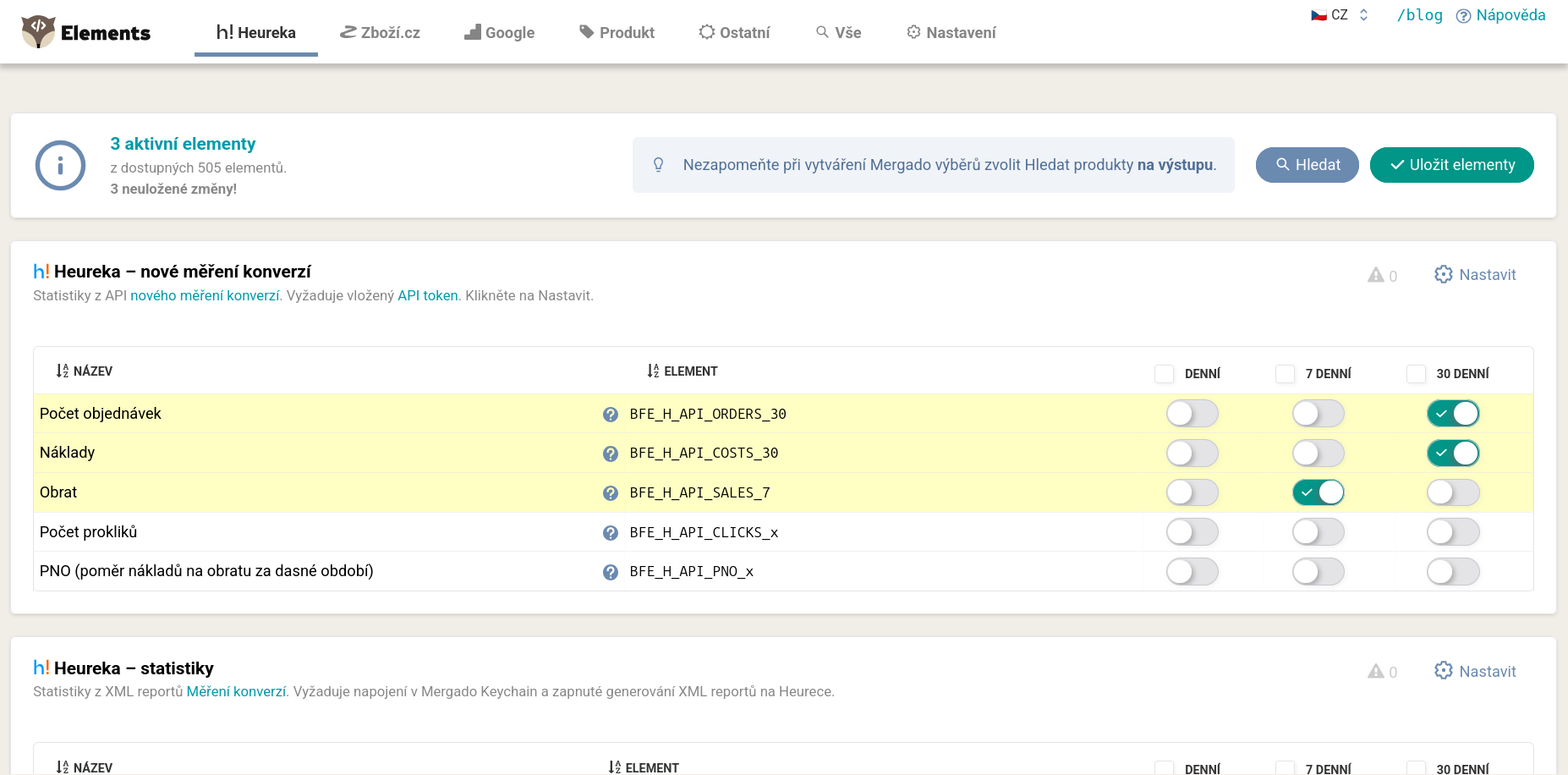1568x775 pixels.
Task: Click the Czech flag icon
Action: point(1319,15)
